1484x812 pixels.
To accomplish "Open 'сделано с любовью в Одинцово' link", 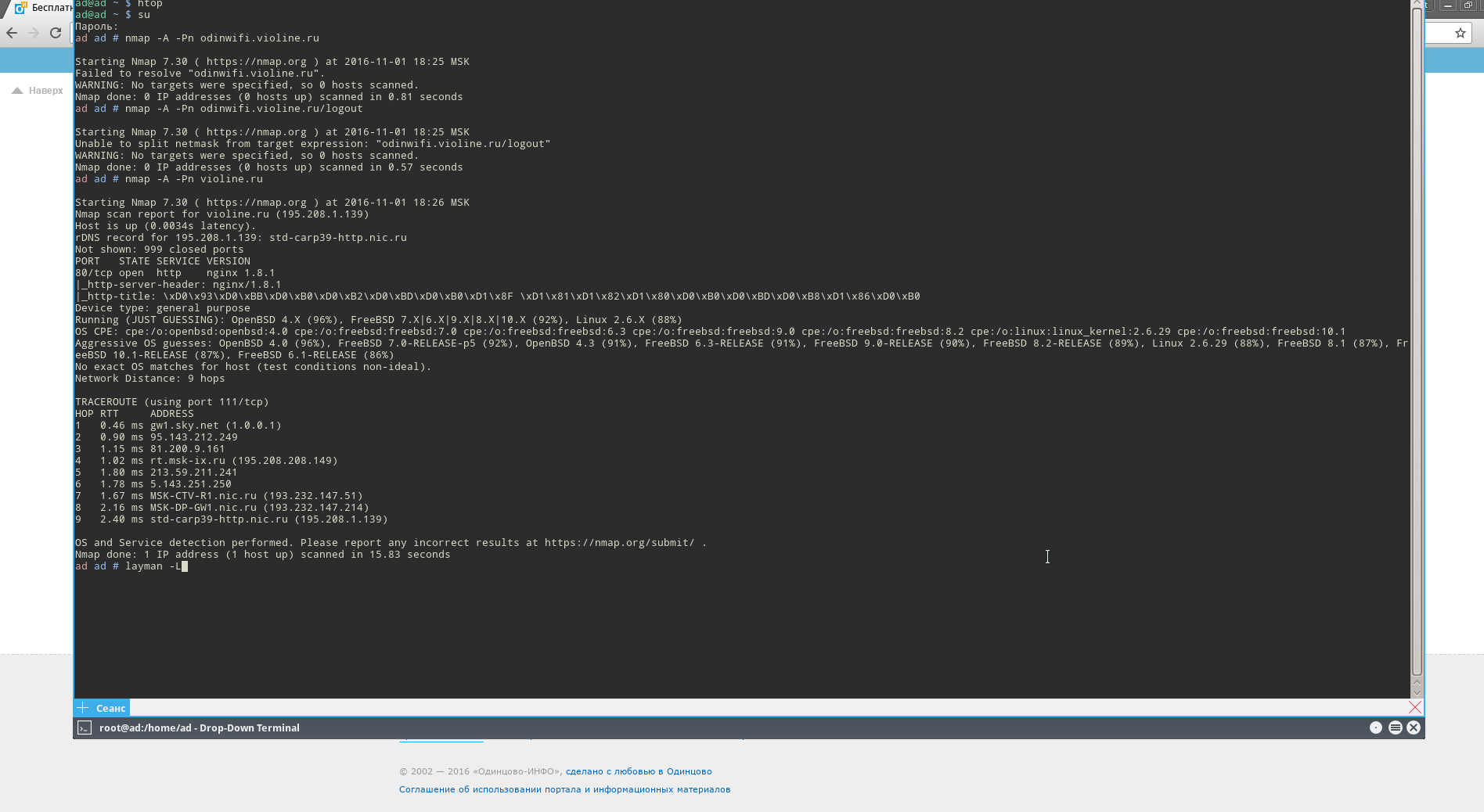I will click(x=638, y=771).
